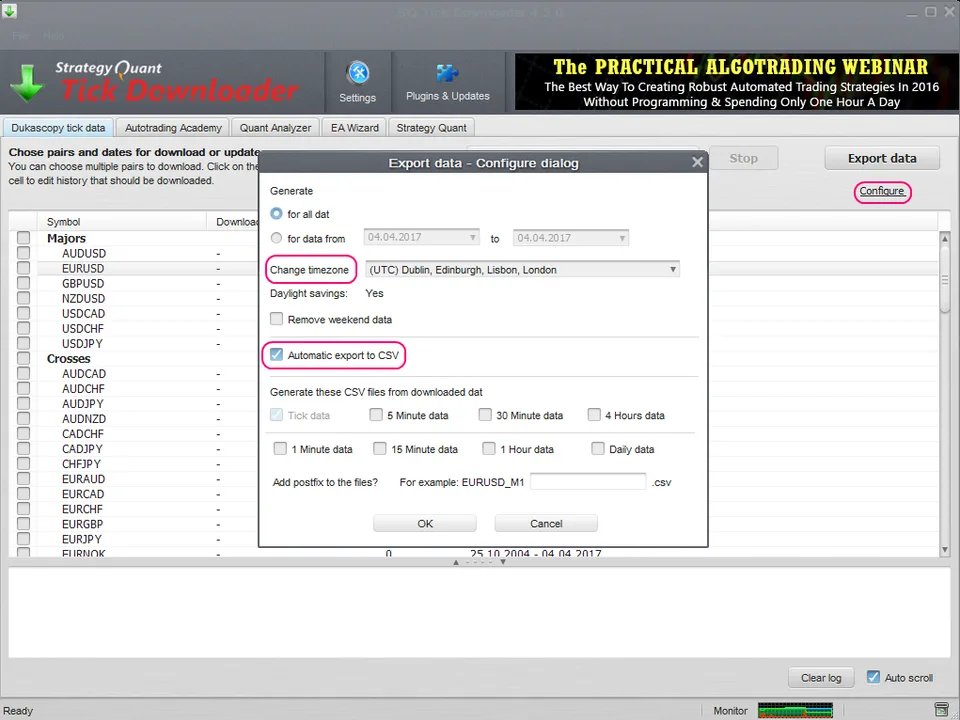Enable 4 Hours data checkbox

[x=594, y=414]
